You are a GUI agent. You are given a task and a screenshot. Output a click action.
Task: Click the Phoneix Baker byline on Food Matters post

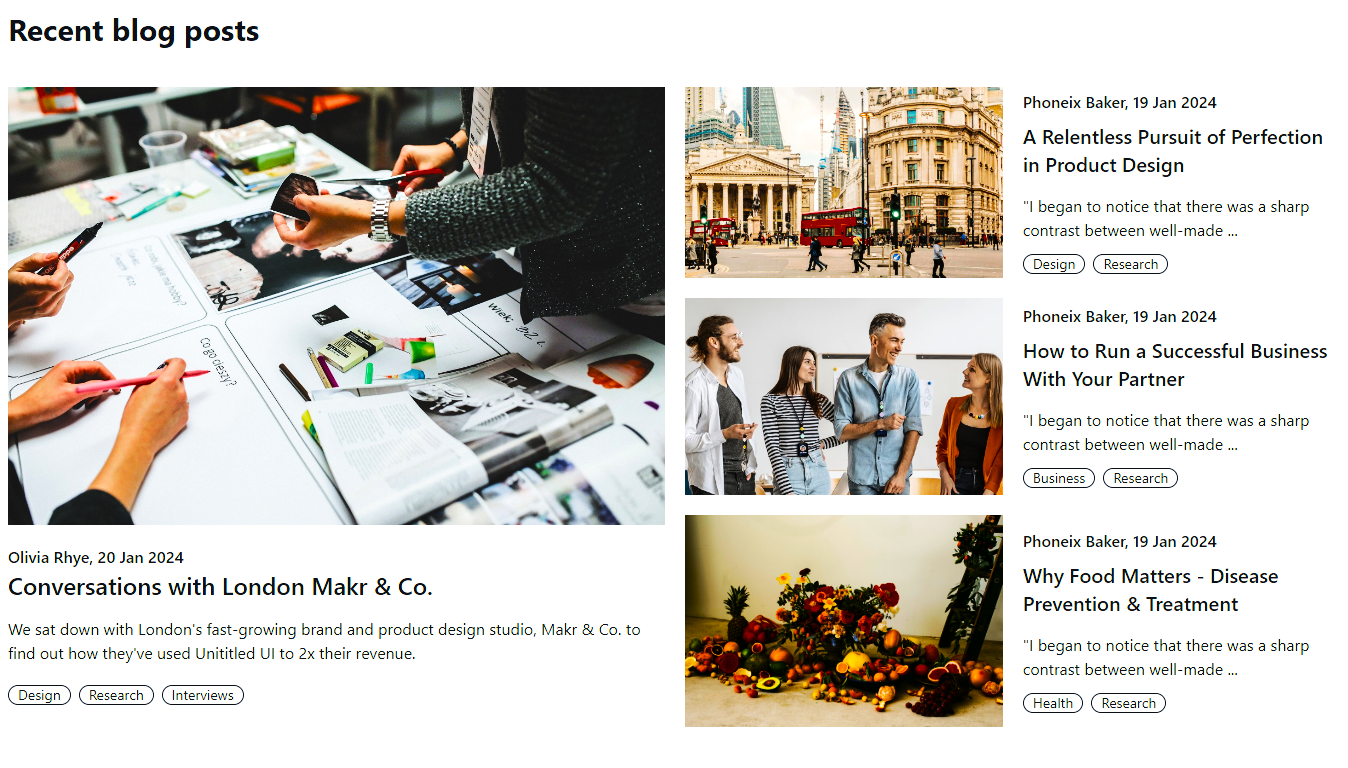click(x=1120, y=541)
